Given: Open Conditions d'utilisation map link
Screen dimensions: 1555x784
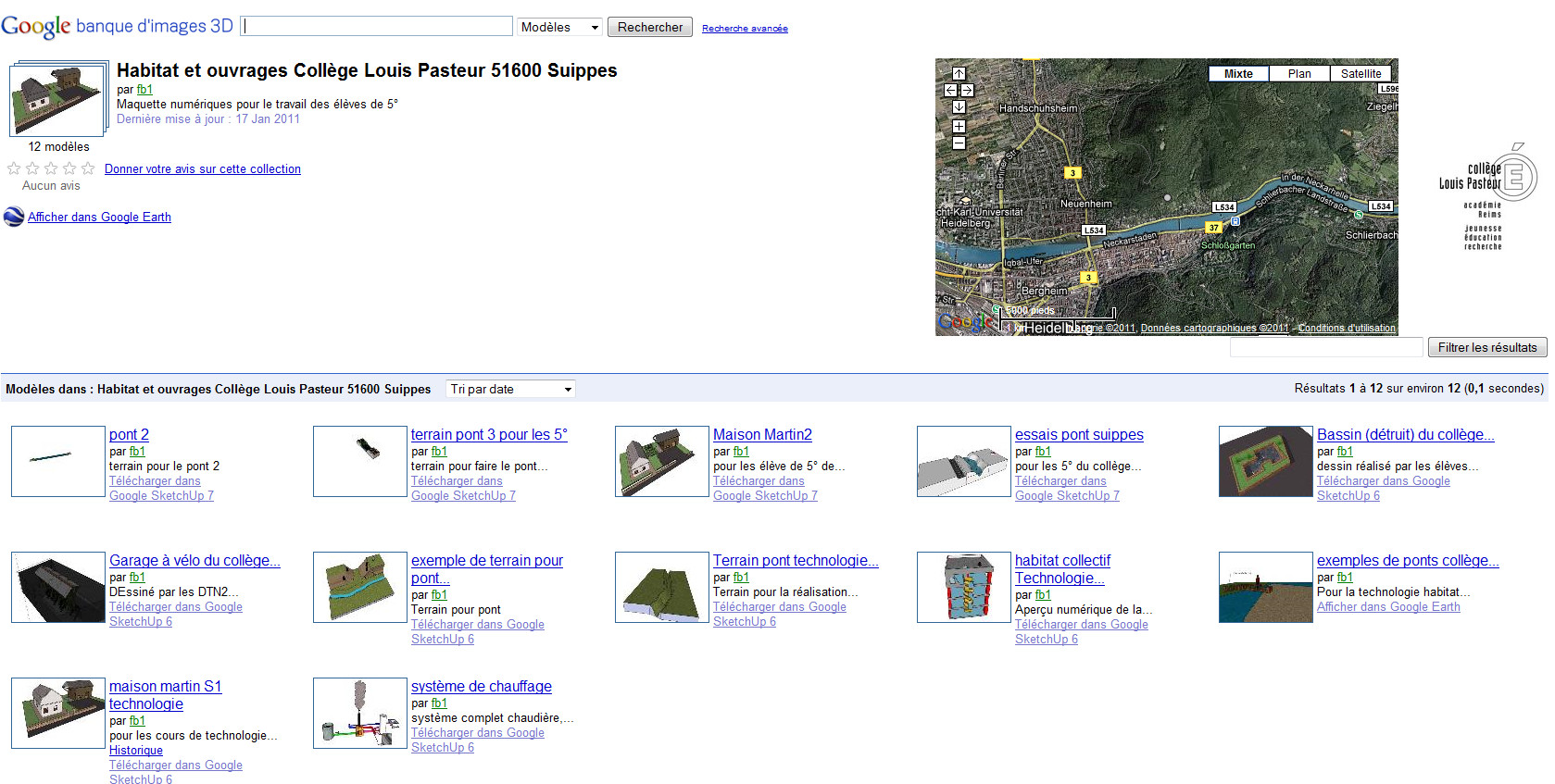Looking at the screenshot, I should click(x=1347, y=328).
